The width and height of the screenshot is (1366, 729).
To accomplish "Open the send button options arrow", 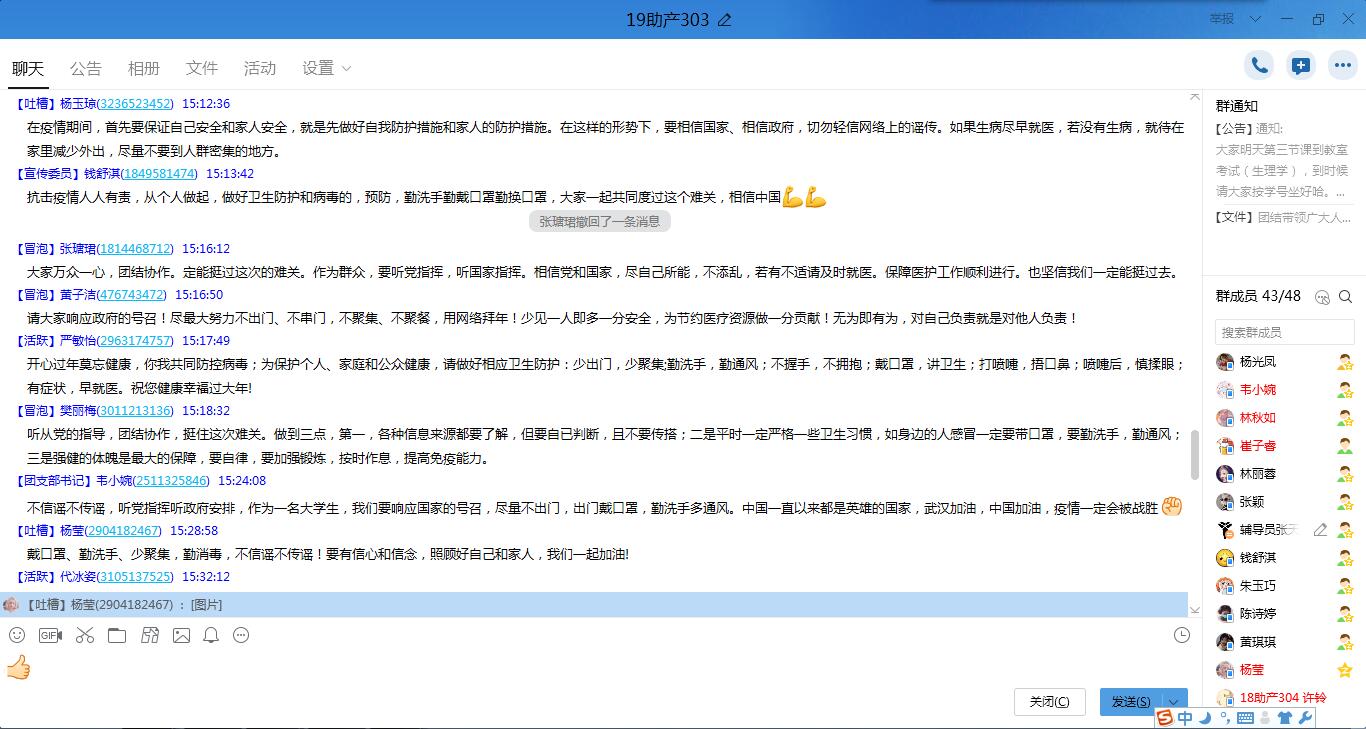I will [1175, 702].
